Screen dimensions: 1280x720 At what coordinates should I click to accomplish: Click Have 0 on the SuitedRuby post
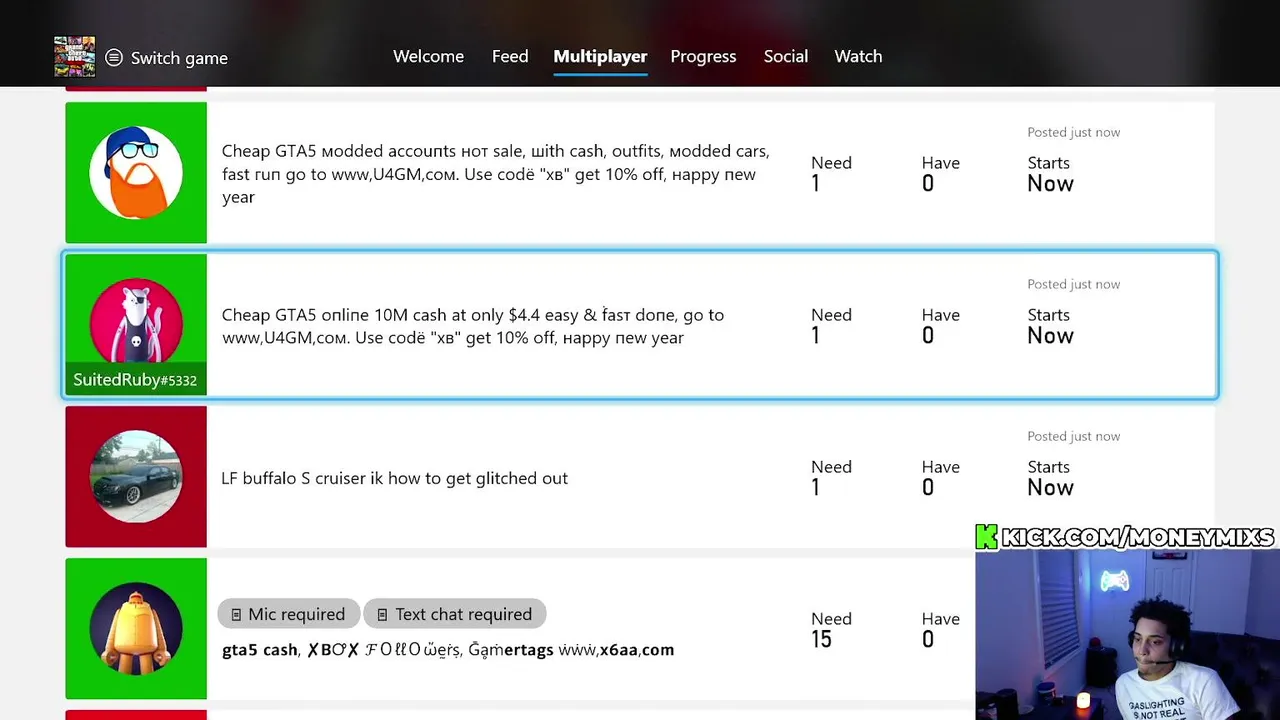(940, 326)
